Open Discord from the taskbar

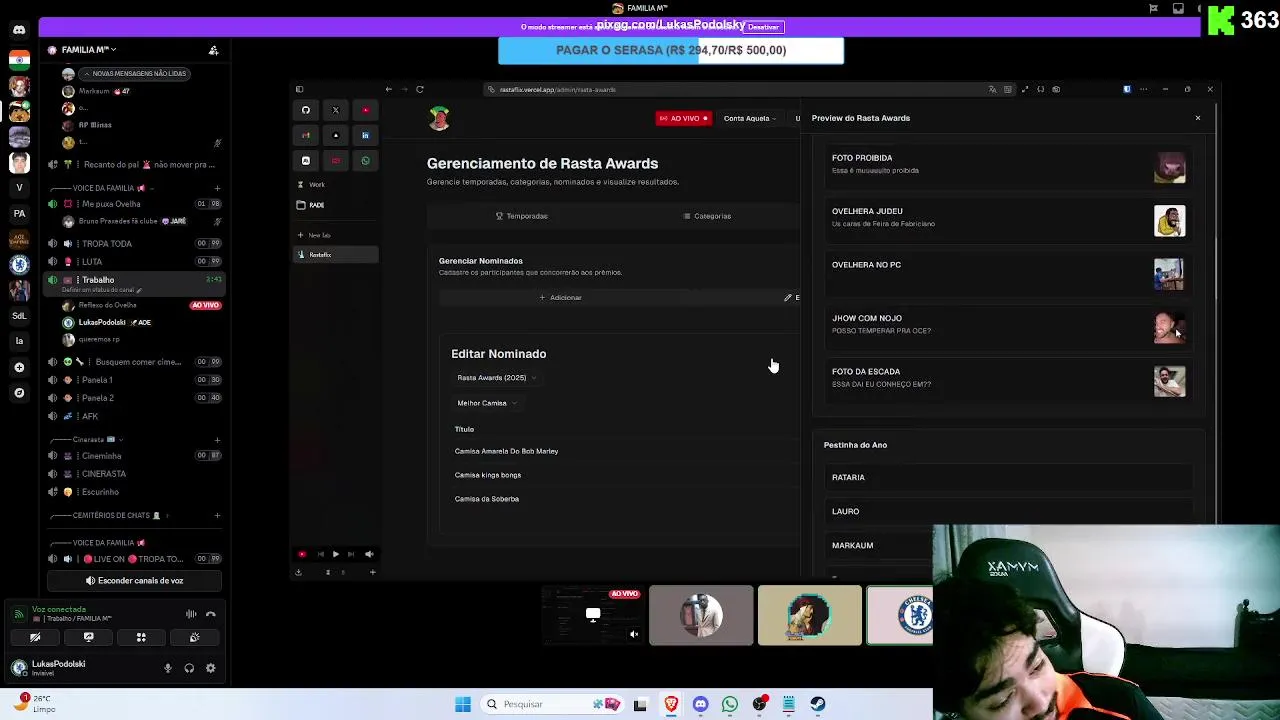pos(700,704)
